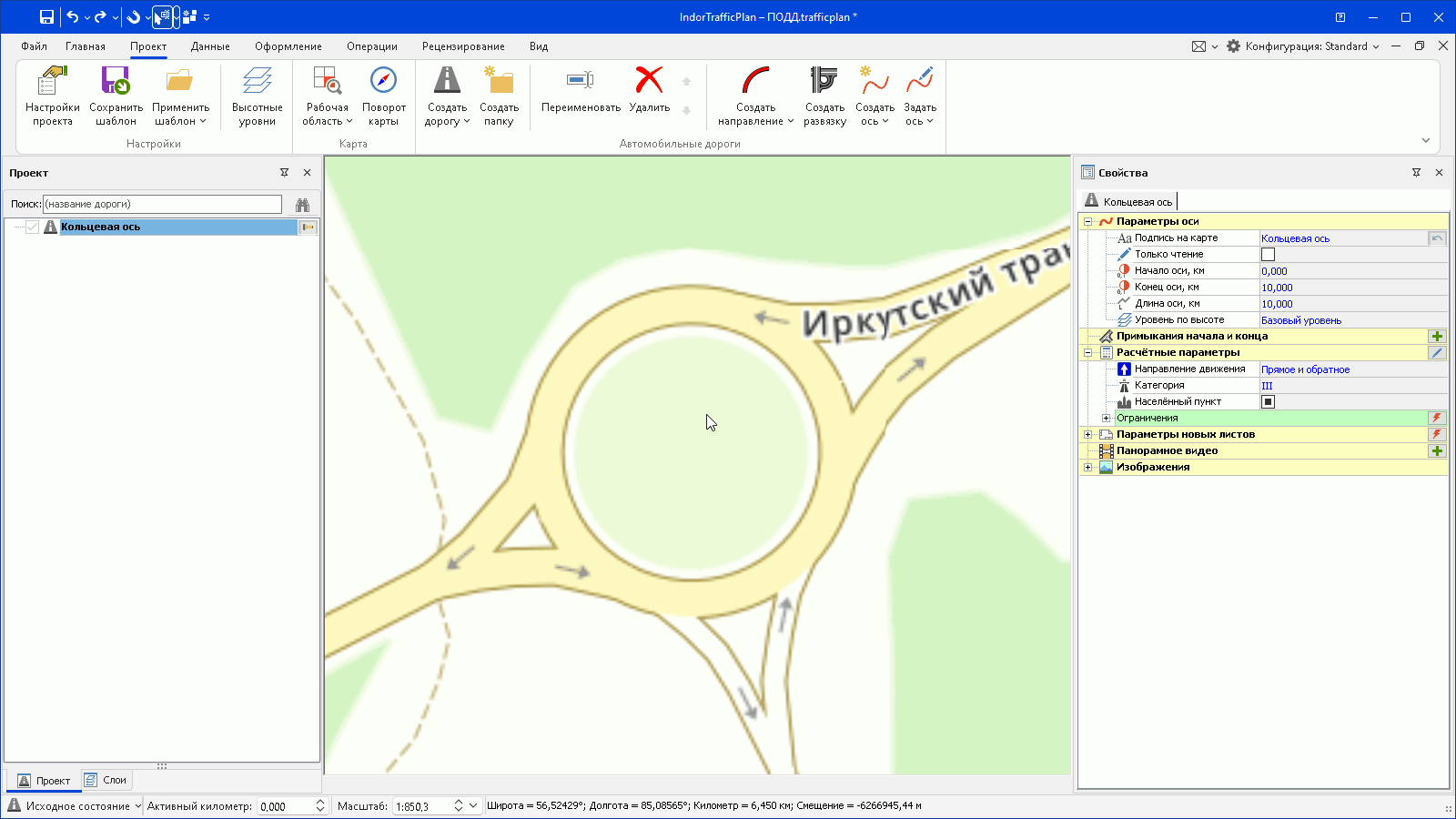Click the Сохранить шаблон tool
Screen dimensions: 1456x819
tap(115, 96)
